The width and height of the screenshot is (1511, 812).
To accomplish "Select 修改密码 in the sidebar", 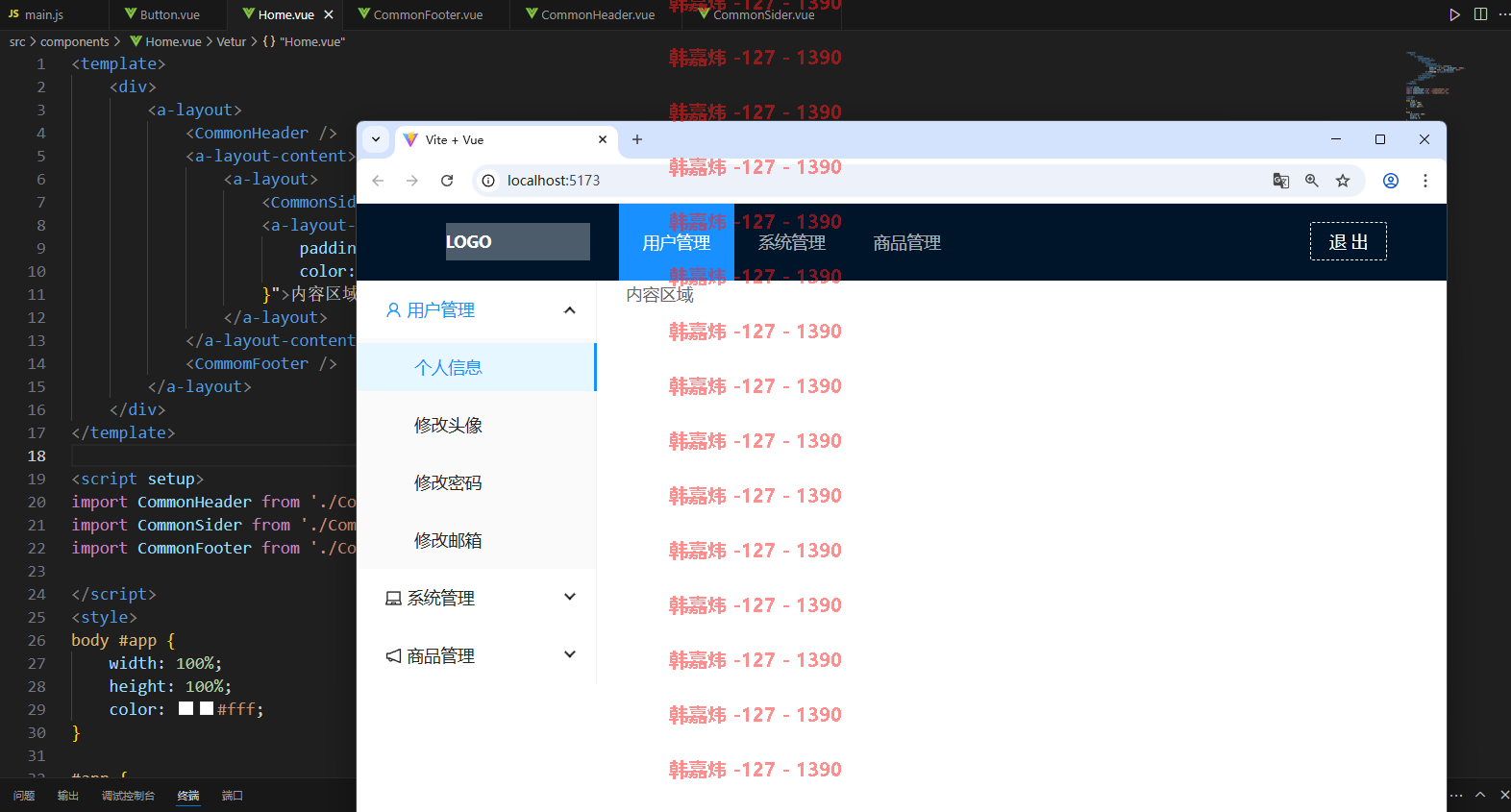I will coord(477,482).
